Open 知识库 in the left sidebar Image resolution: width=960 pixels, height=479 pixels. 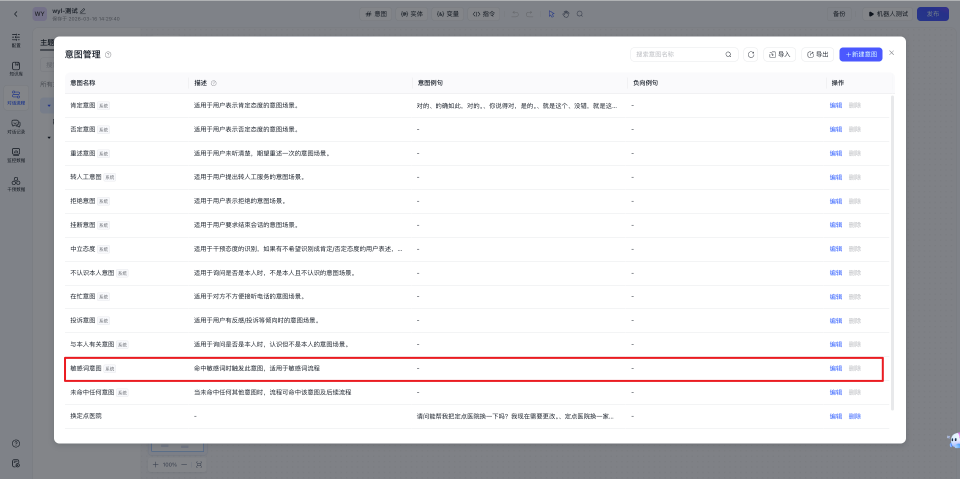tap(16, 69)
